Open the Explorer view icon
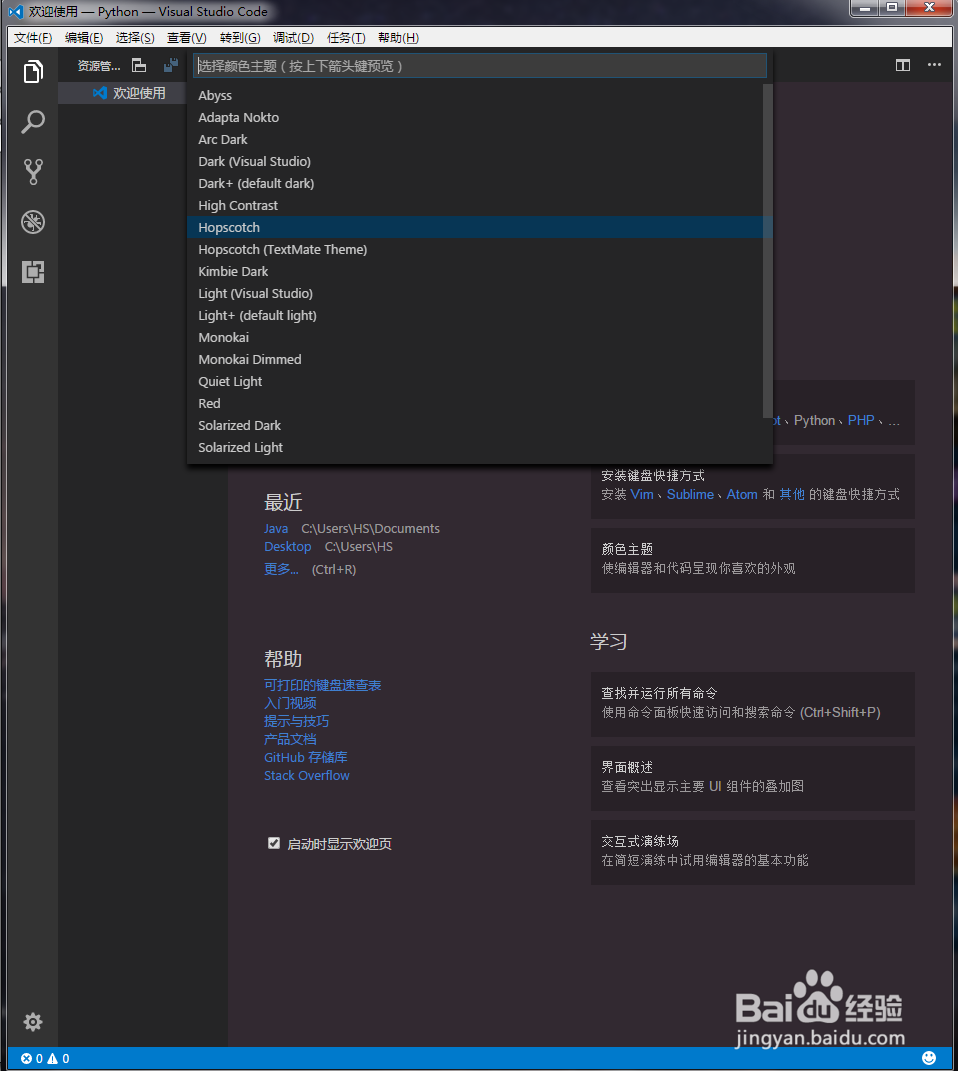This screenshot has height=1071, width=958. [33, 72]
